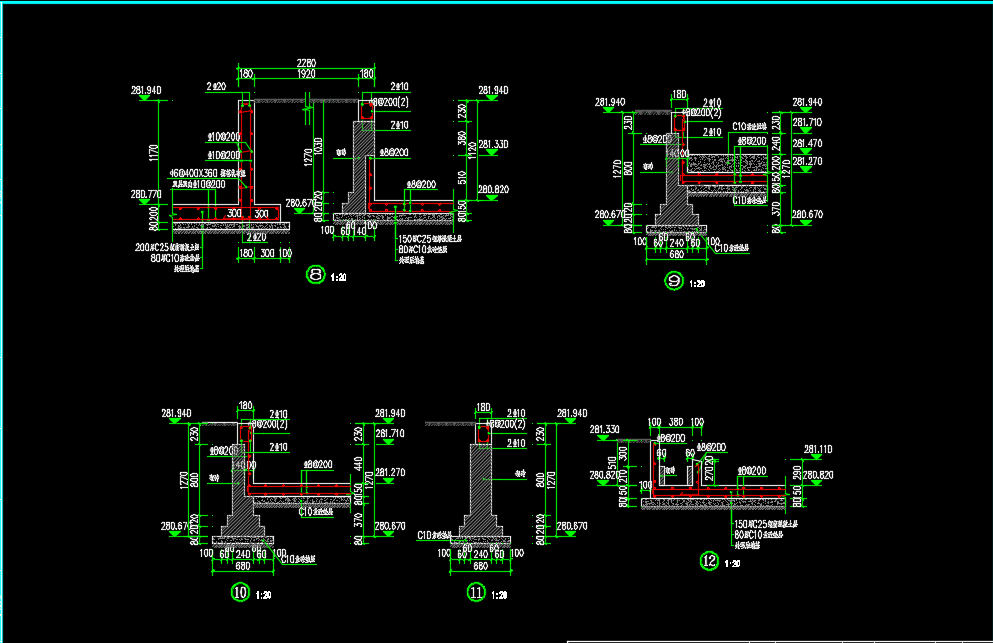Viewport: 993px width, 643px height.
Task: Select the "280.670" elevation in detail 8
Action: tap(301, 203)
